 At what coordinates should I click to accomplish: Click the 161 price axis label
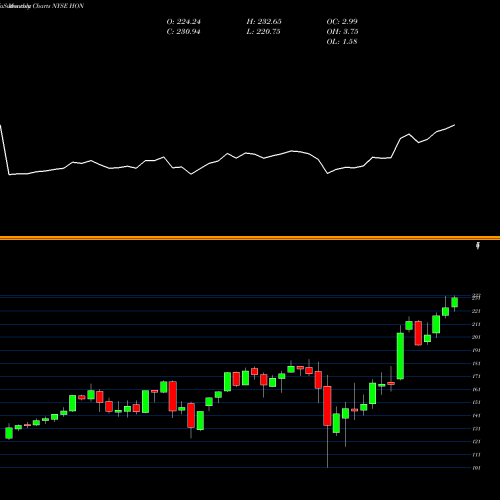pyautogui.click(x=476, y=389)
